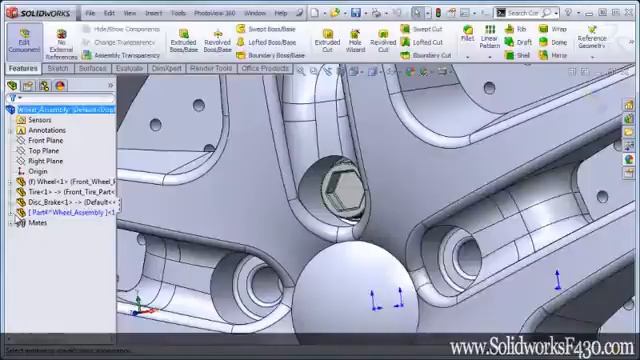
Task: Open the File menu
Action: (x=90, y=13)
